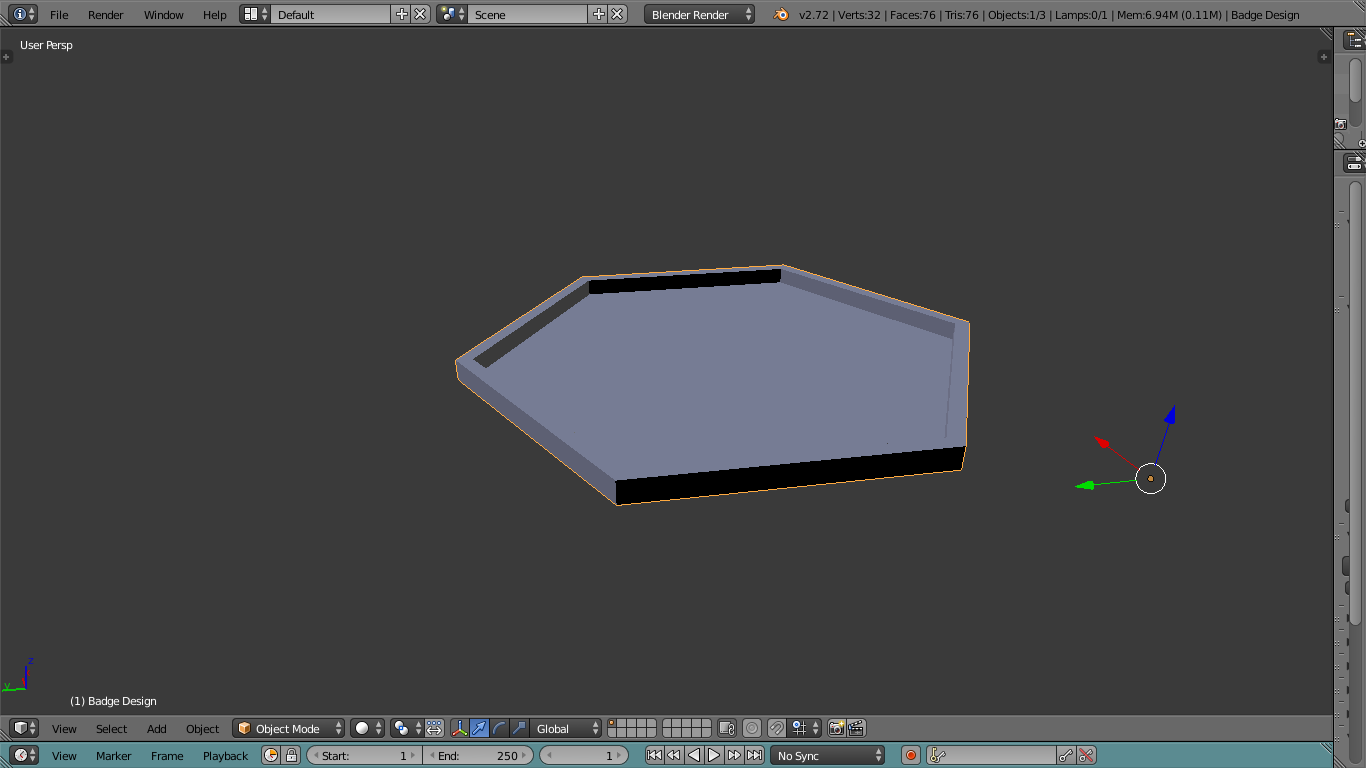Open the Select menu

[111, 729]
